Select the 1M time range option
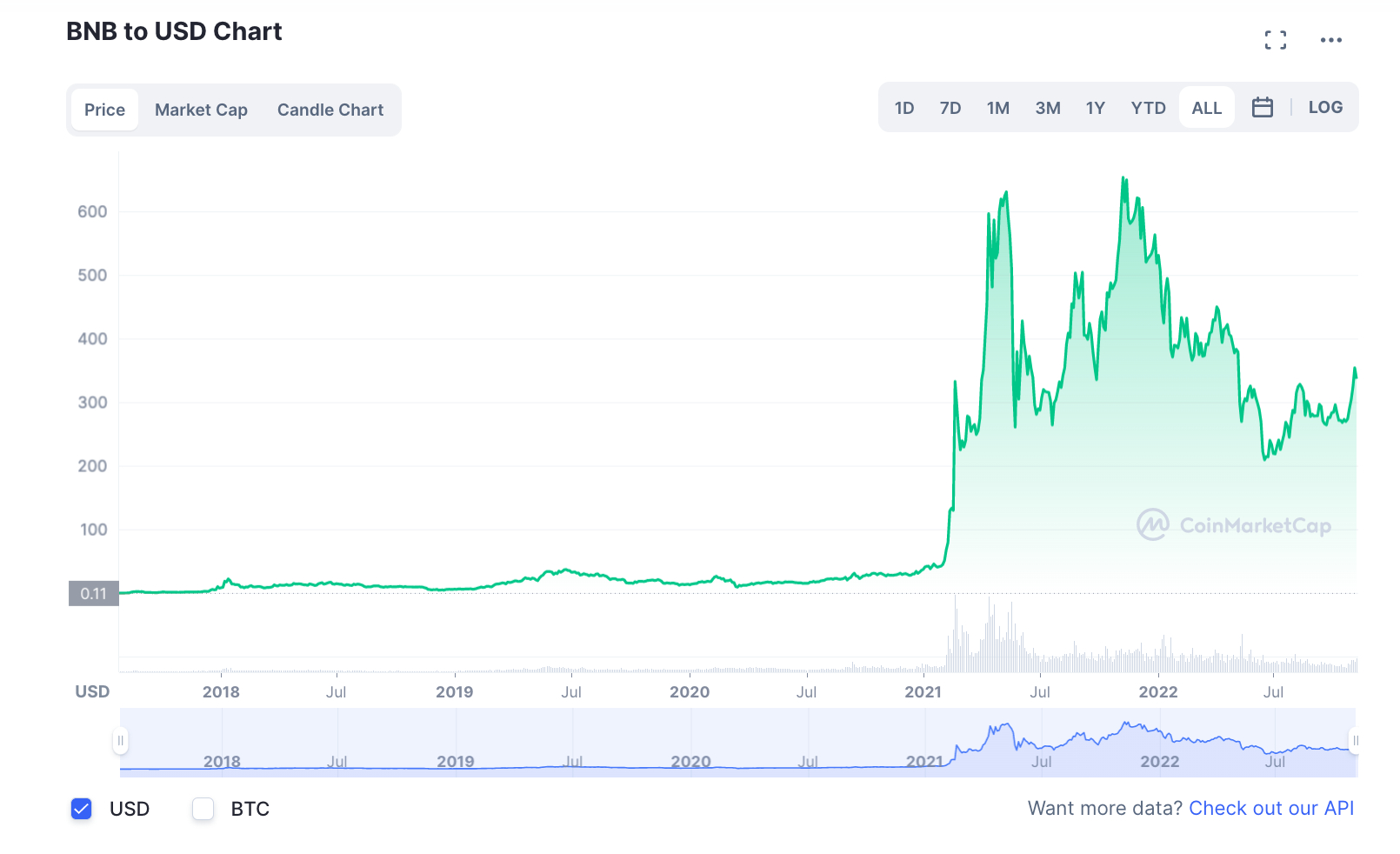The image size is (1400, 854). (x=997, y=106)
